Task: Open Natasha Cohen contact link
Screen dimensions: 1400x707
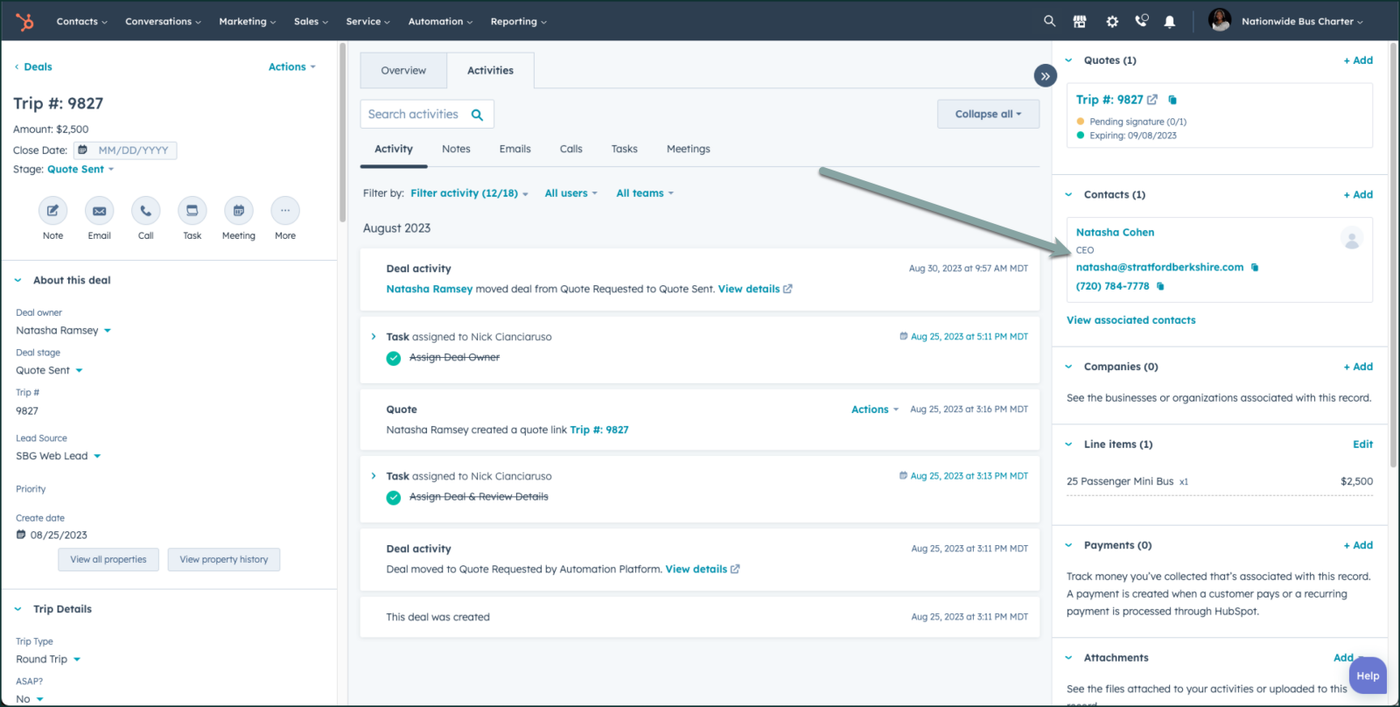Action: point(1115,233)
